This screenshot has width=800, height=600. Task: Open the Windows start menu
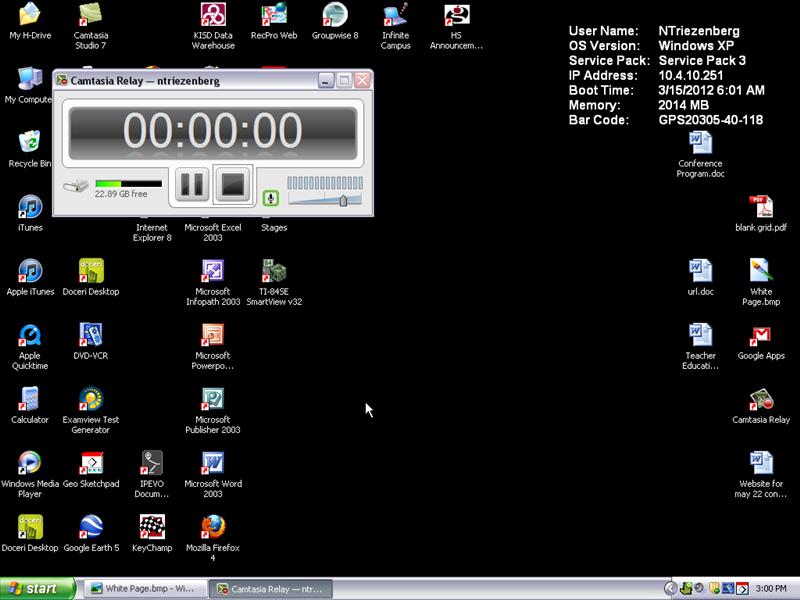pos(38,589)
